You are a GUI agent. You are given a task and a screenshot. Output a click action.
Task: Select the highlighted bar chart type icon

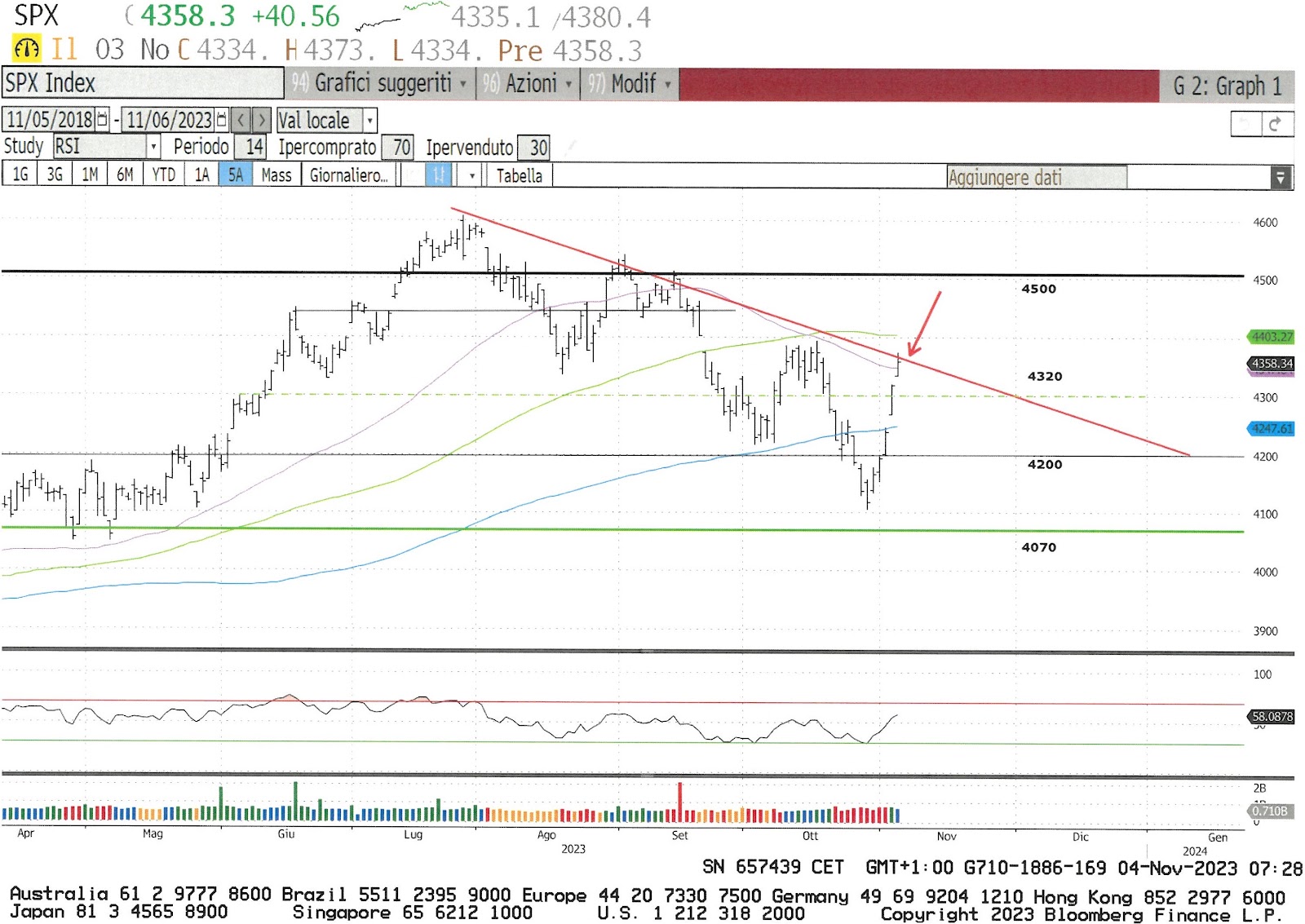pos(438,175)
